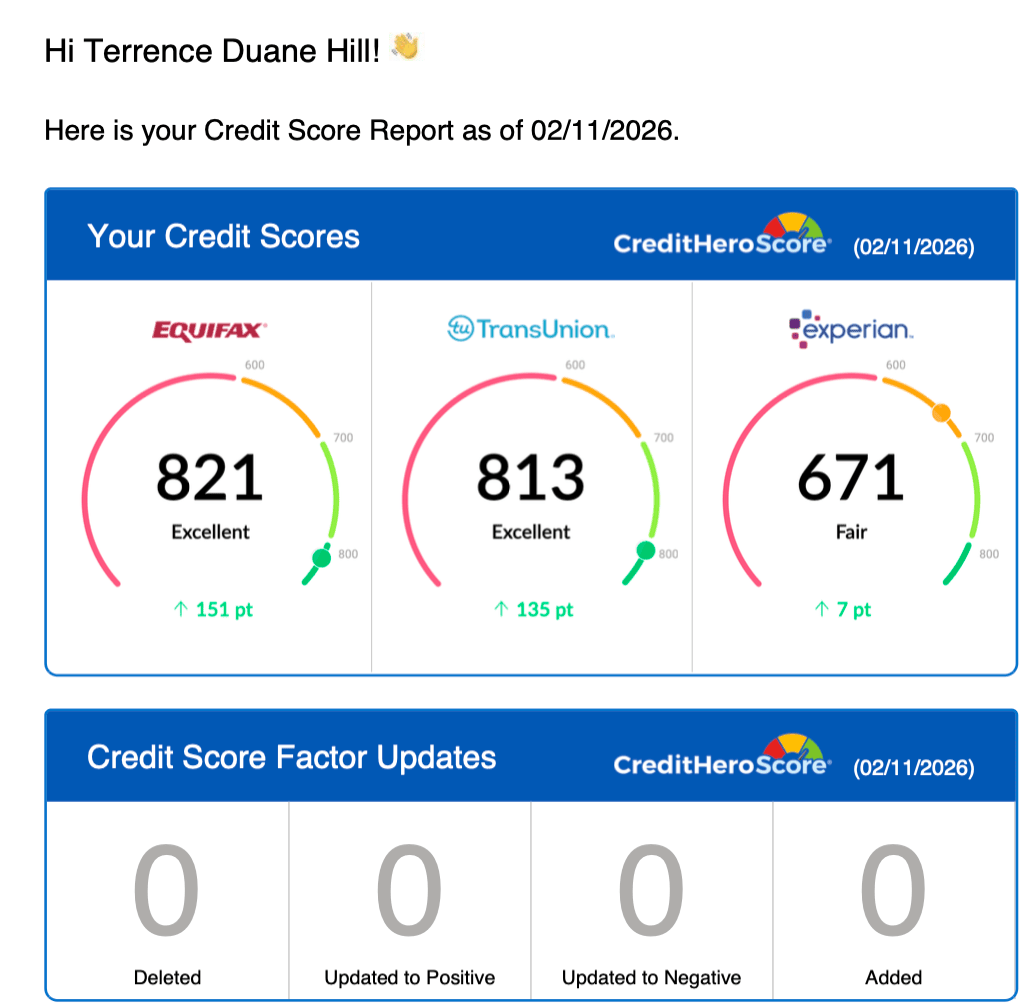1020x1004 pixels.
Task: Select the Experian score 671
Action: pos(851,477)
